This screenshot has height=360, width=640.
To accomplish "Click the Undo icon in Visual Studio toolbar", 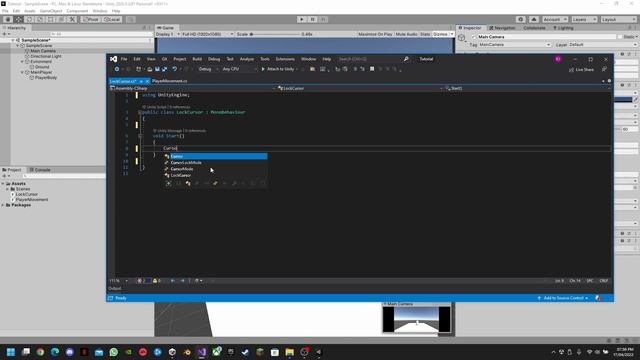I will pos(175,69).
